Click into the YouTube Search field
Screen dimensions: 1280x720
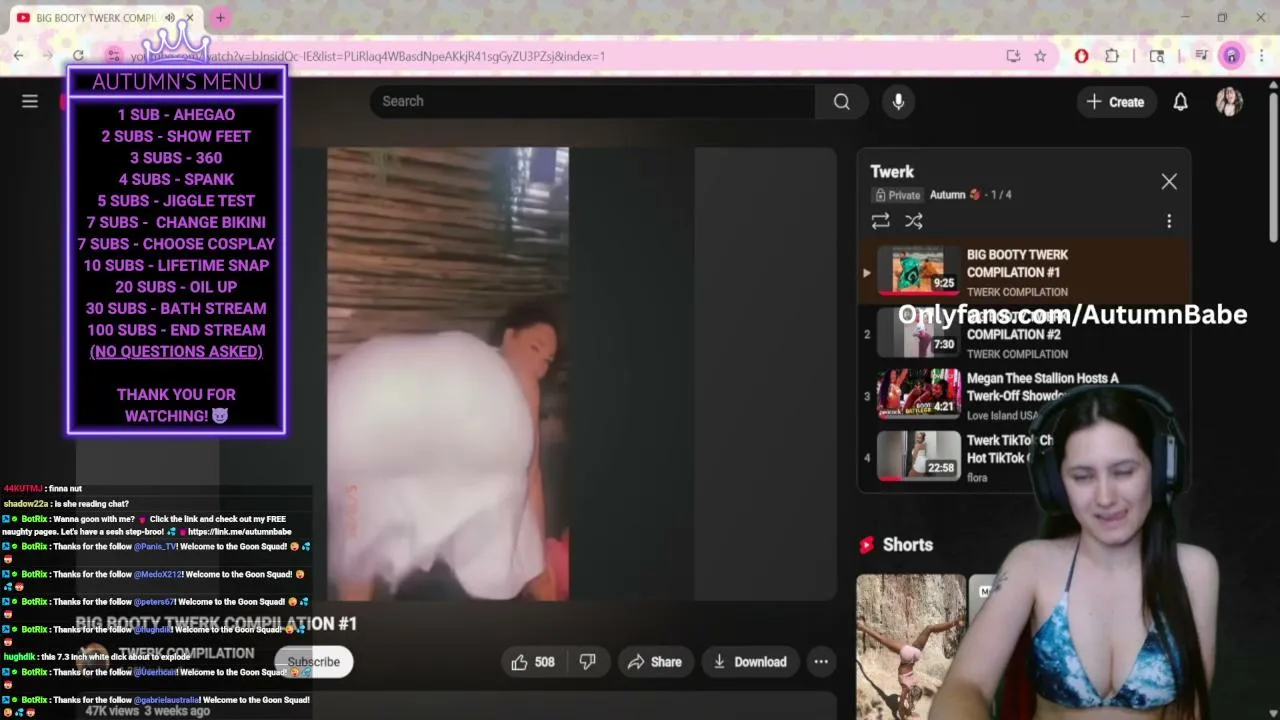(x=592, y=101)
